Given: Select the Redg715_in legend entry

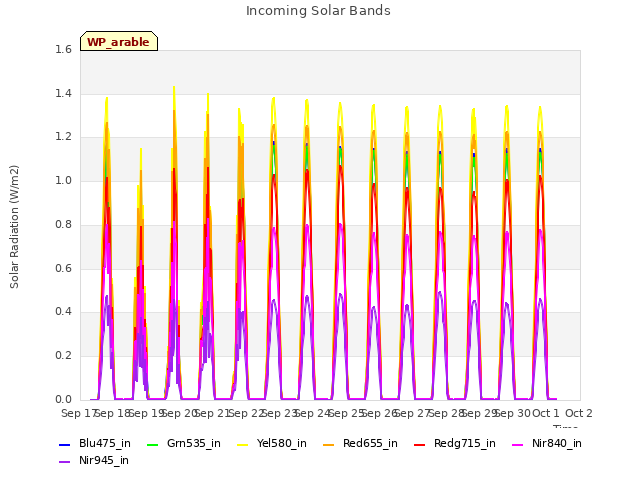Looking at the screenshot, I should click(x=455, y=444).
